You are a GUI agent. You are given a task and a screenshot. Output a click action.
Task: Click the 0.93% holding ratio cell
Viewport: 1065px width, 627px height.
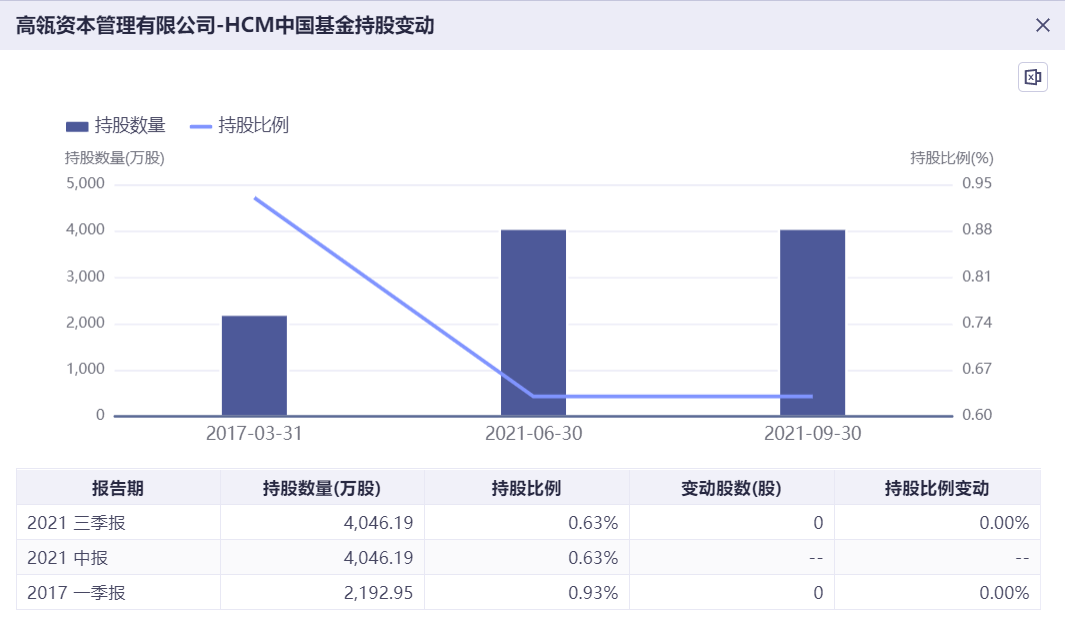pos(593,593)
